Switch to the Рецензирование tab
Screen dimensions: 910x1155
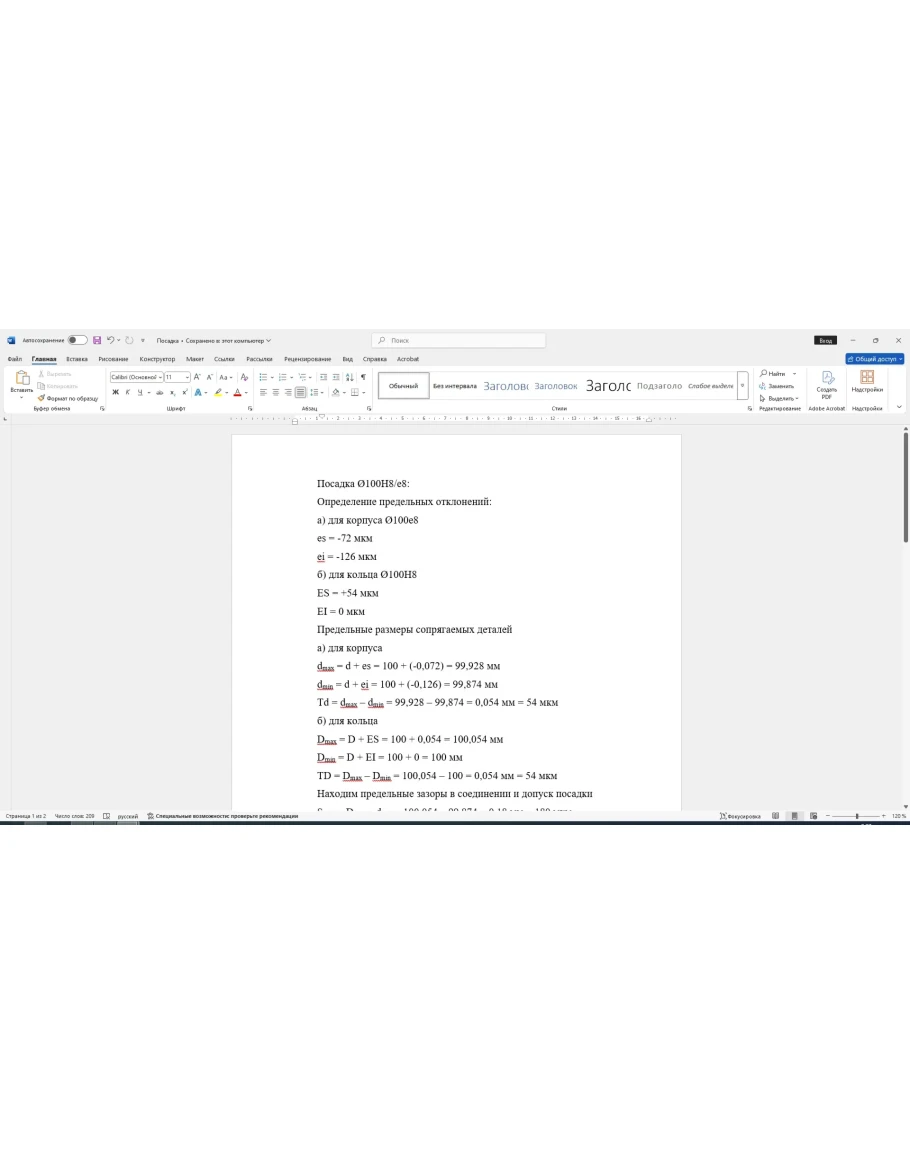coord(307,359)
